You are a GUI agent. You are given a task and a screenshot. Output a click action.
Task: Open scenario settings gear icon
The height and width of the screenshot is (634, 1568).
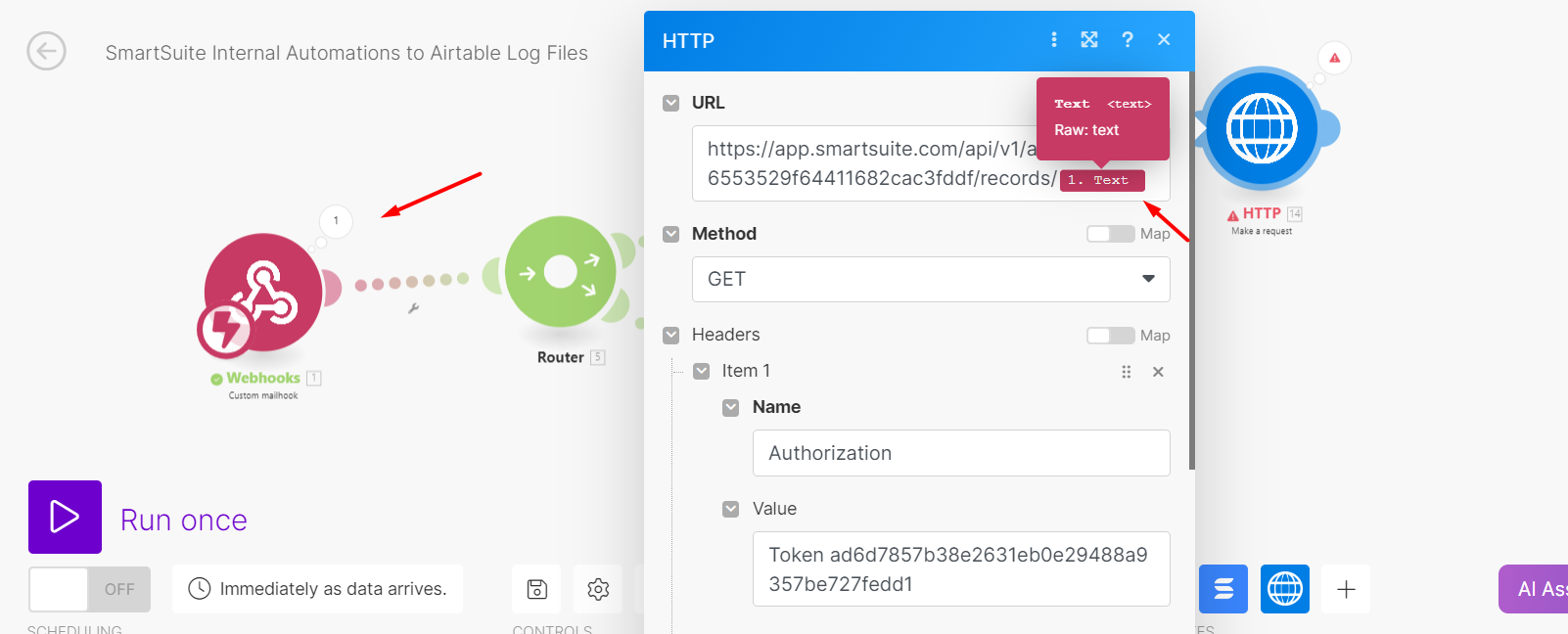598,589
